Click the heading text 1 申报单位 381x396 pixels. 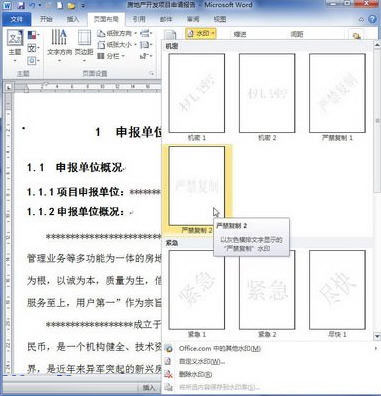click(129, 132)
